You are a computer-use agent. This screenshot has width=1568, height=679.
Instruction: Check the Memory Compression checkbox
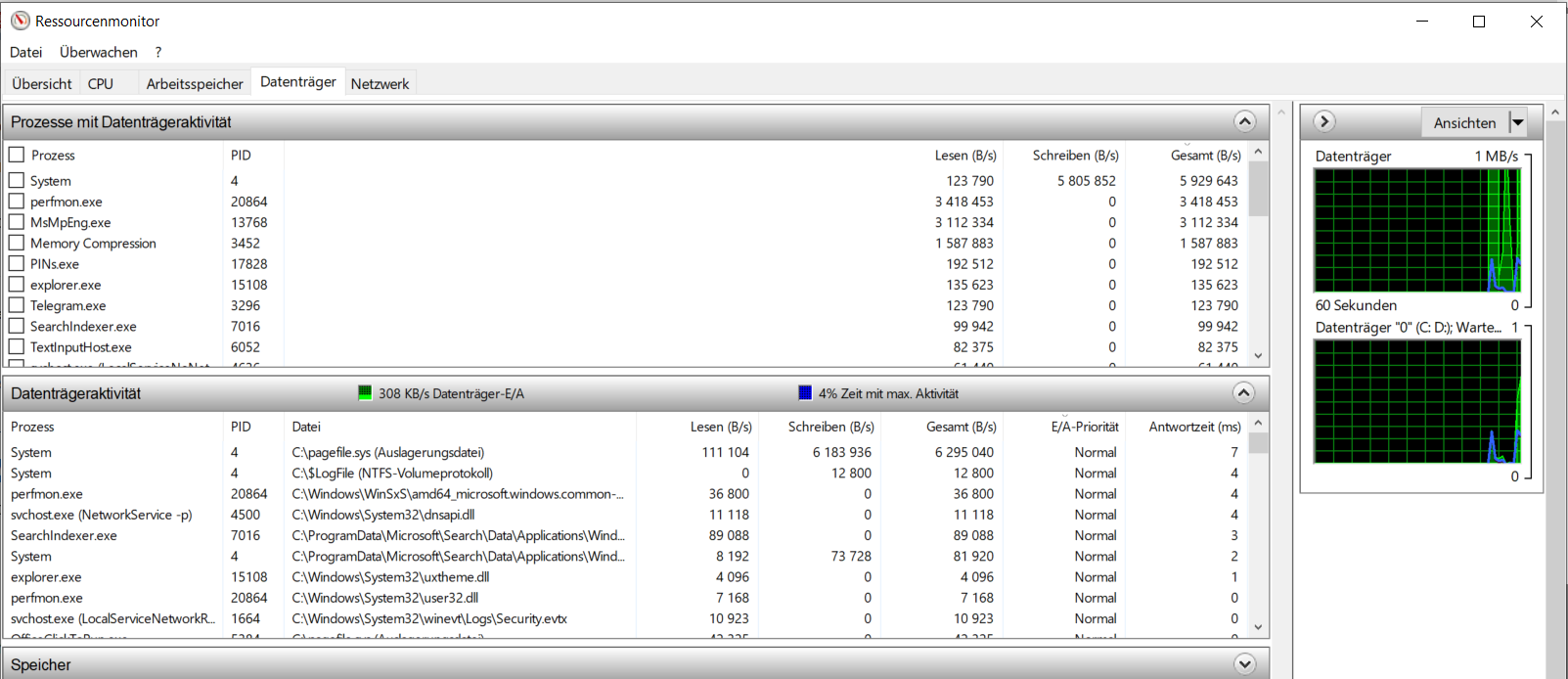click(17, 243)
